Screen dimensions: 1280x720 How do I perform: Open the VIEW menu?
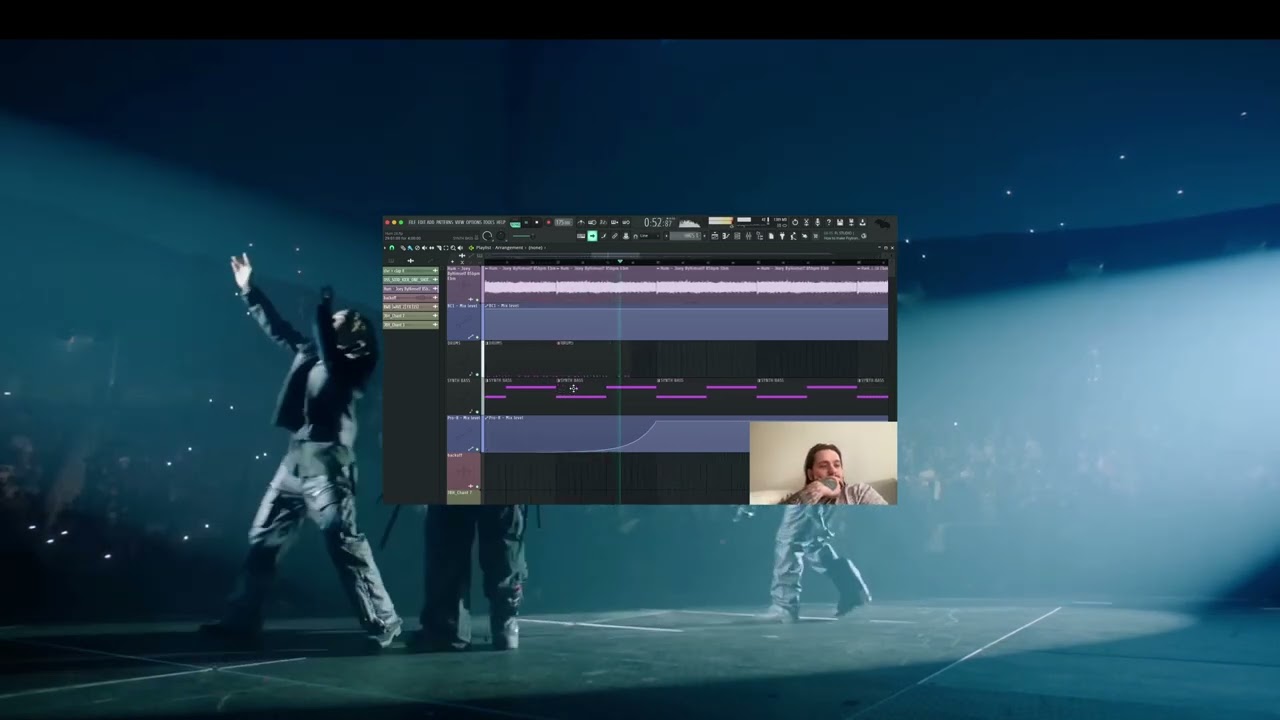click(x=460, y=222)
